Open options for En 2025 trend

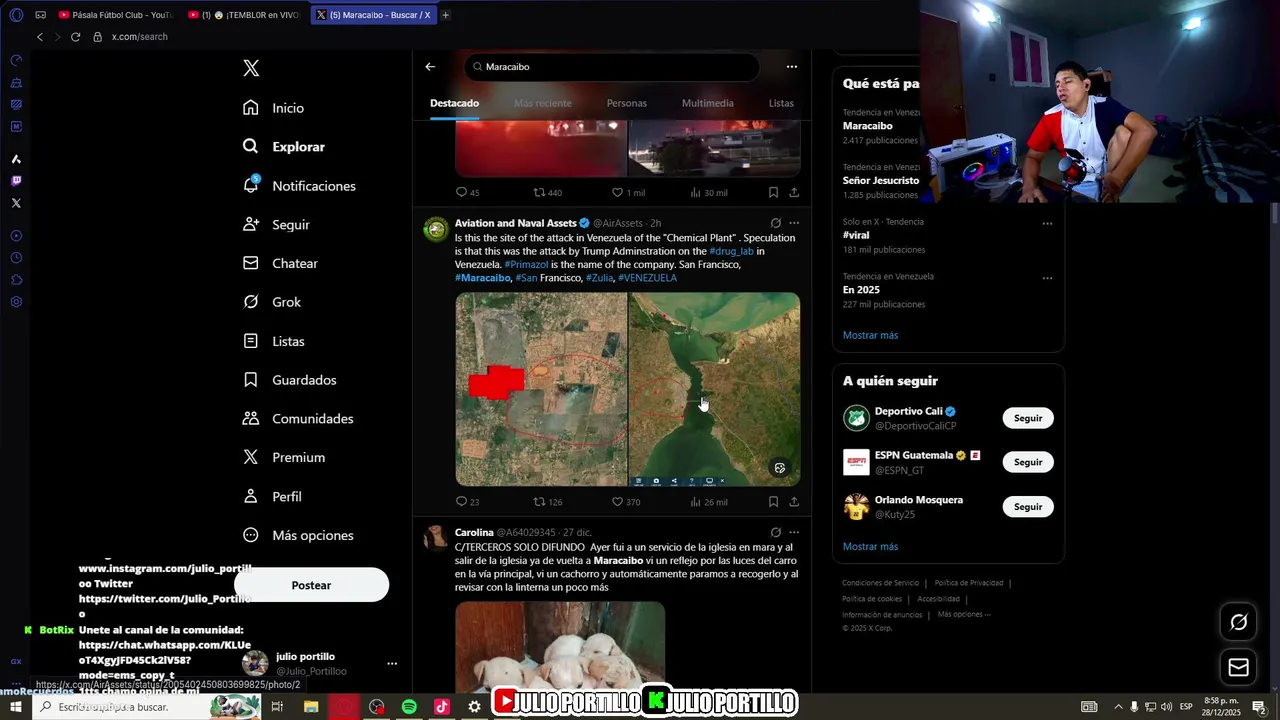click(x=1047, y=278)
